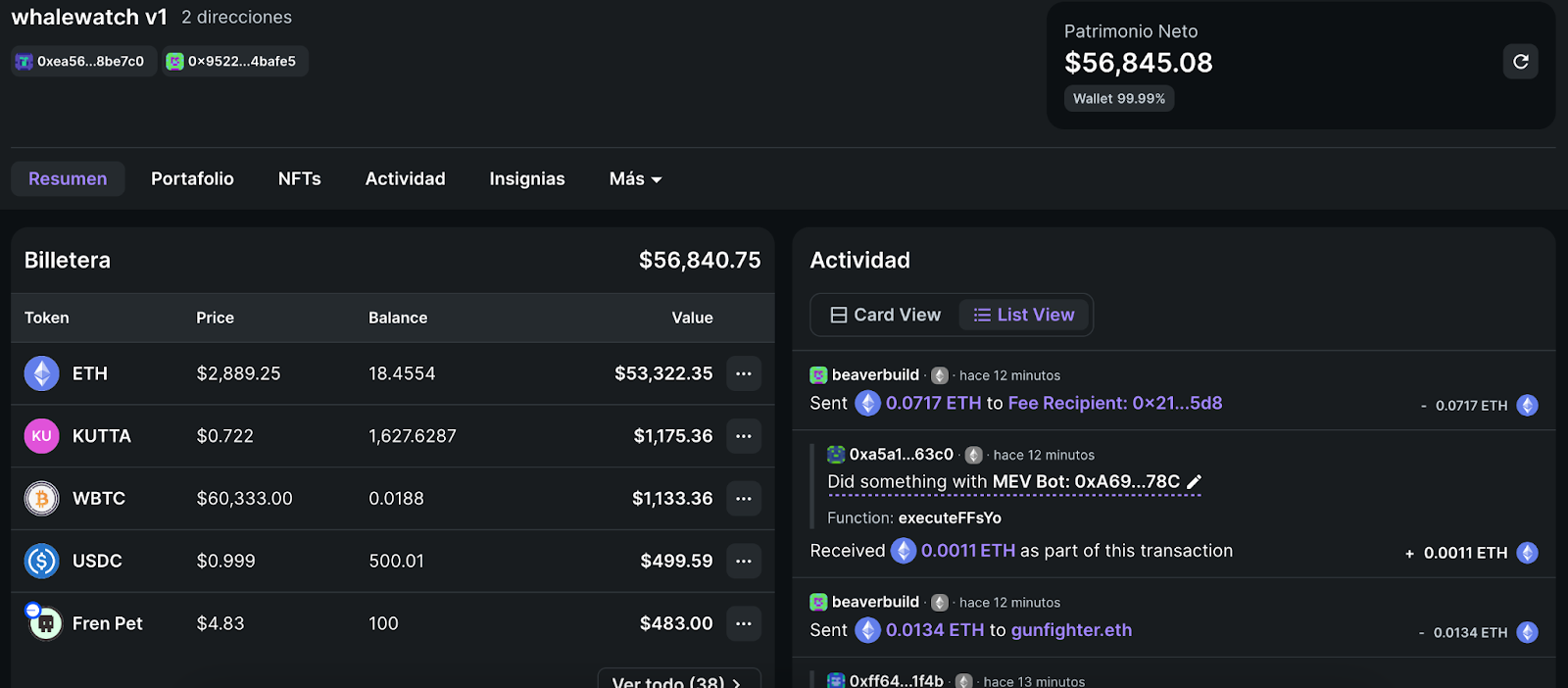1568x688 pixels.
Task: Click the ETH value $53,322.35
Action: [663, 373]
